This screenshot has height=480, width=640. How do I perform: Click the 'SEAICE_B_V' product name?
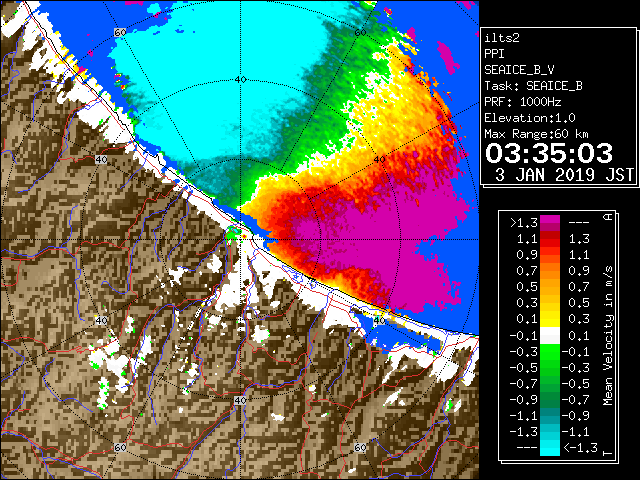click(519, 70)
